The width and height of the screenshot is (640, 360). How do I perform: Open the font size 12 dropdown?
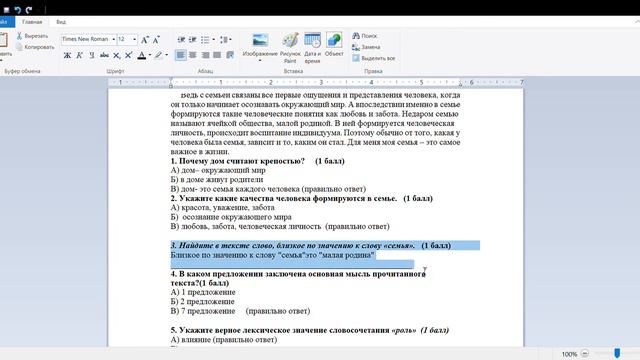click(135, 40)
